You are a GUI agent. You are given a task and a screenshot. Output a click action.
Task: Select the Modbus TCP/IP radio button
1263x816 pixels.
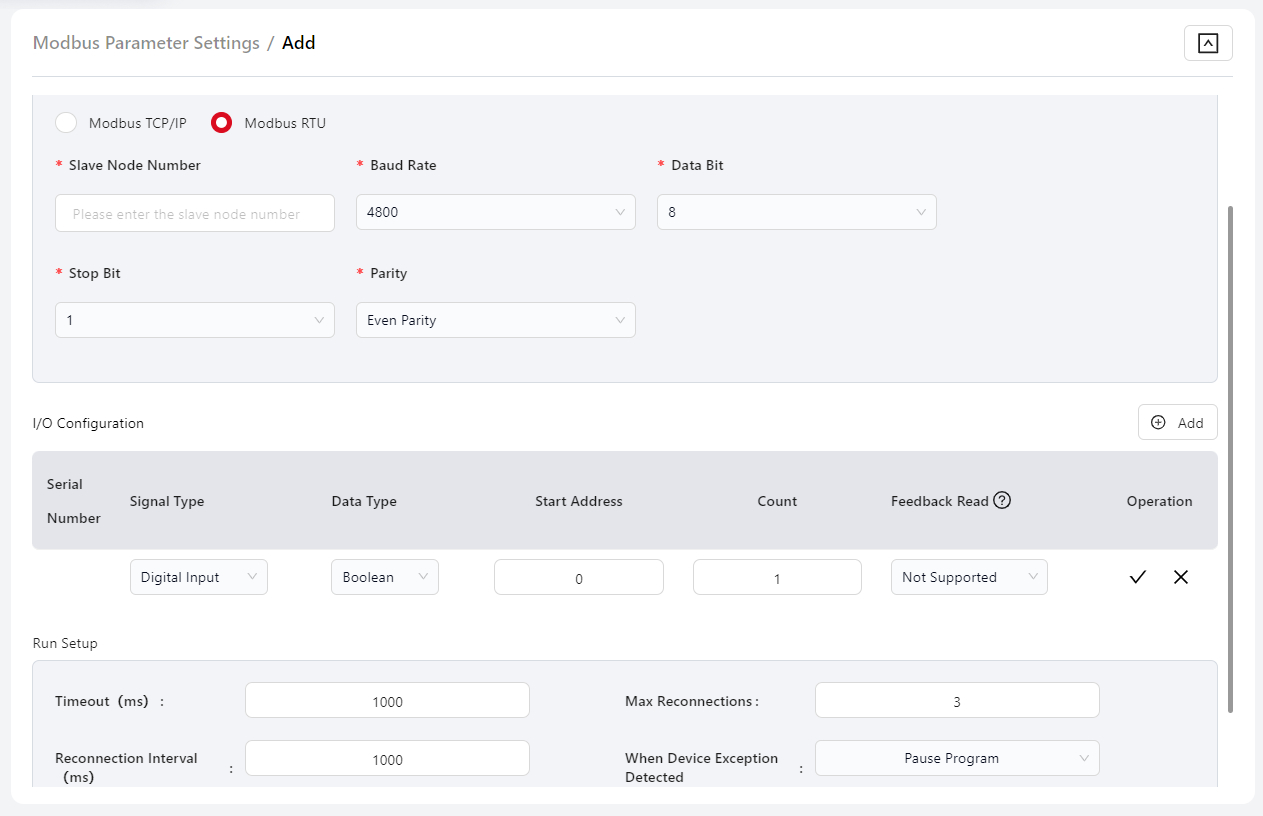66,123
